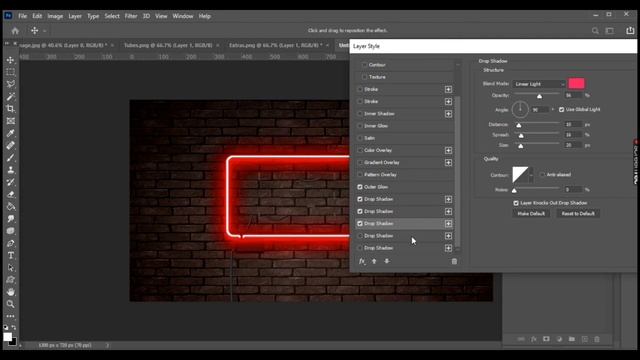This screenshot has width=640, height=360.
Task: Enable the Inner Glow effect checkbox
Action: [360, 126]
